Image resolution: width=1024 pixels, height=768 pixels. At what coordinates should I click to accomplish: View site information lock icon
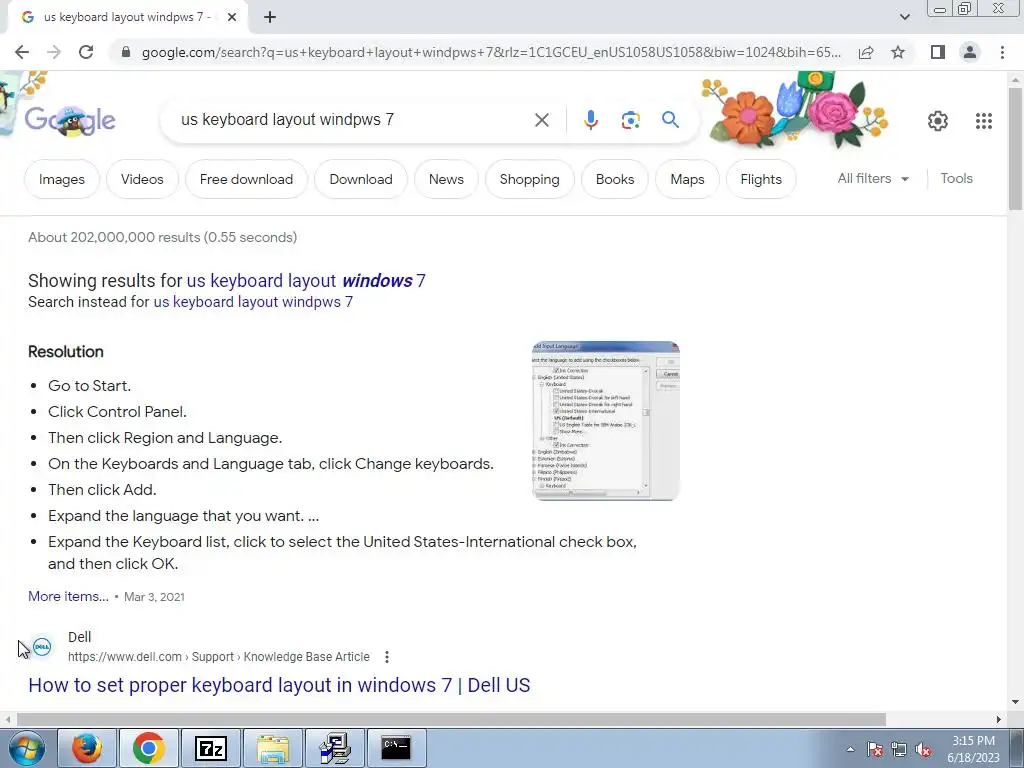[x=126, y=52]
